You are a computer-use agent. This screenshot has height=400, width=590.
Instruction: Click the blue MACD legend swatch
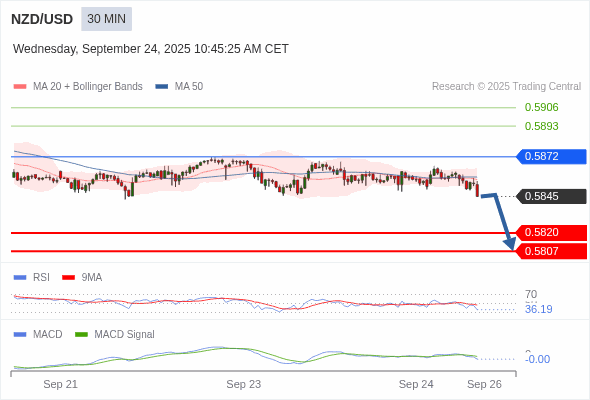[20, 335]
